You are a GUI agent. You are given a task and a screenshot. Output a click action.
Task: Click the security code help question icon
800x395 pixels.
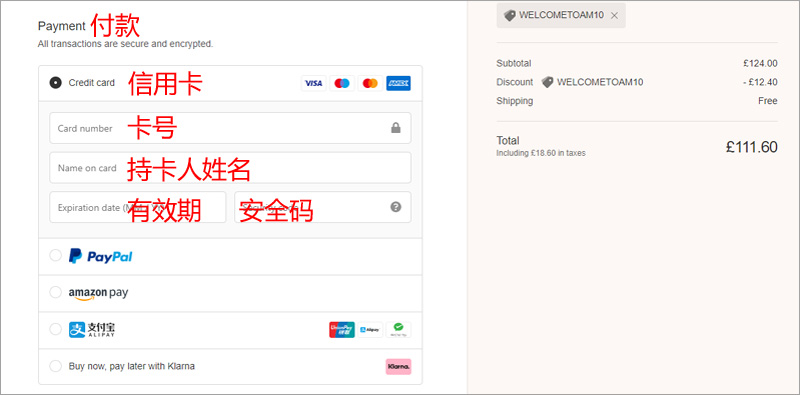click(395, 207)
